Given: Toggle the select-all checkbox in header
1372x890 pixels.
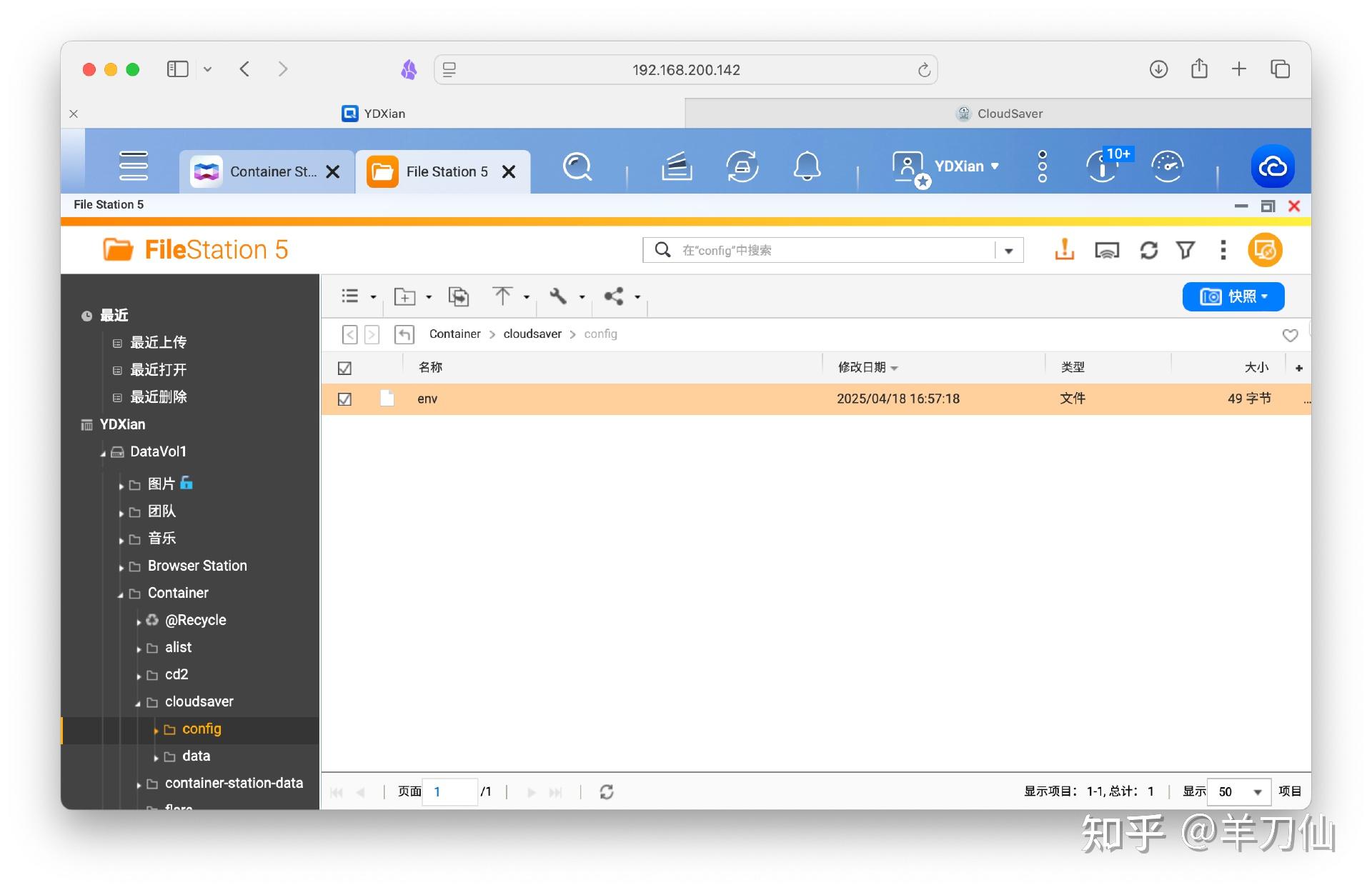Looking at the screenshot, I should pos(344,367).
